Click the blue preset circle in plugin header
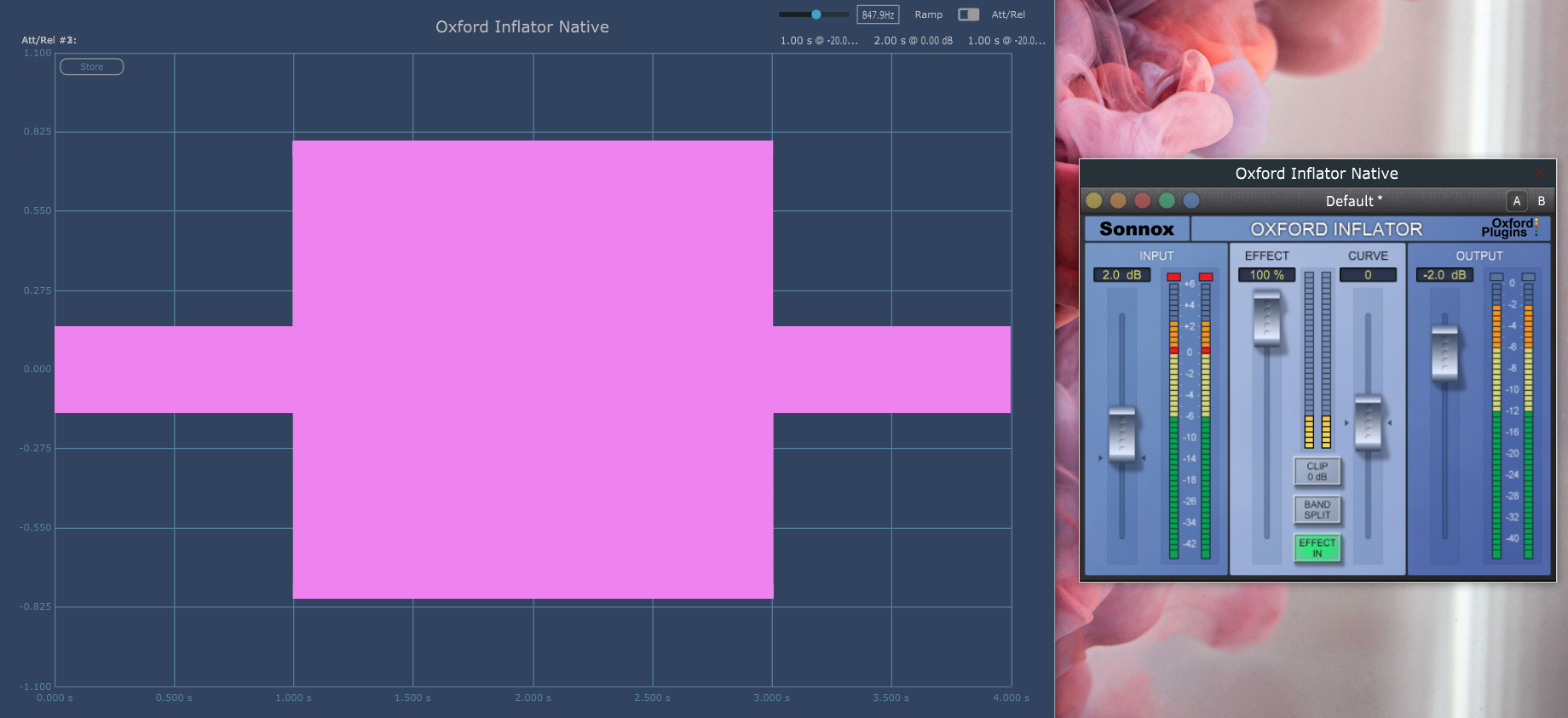The image size is (1568, 718). coord(1191,200)
